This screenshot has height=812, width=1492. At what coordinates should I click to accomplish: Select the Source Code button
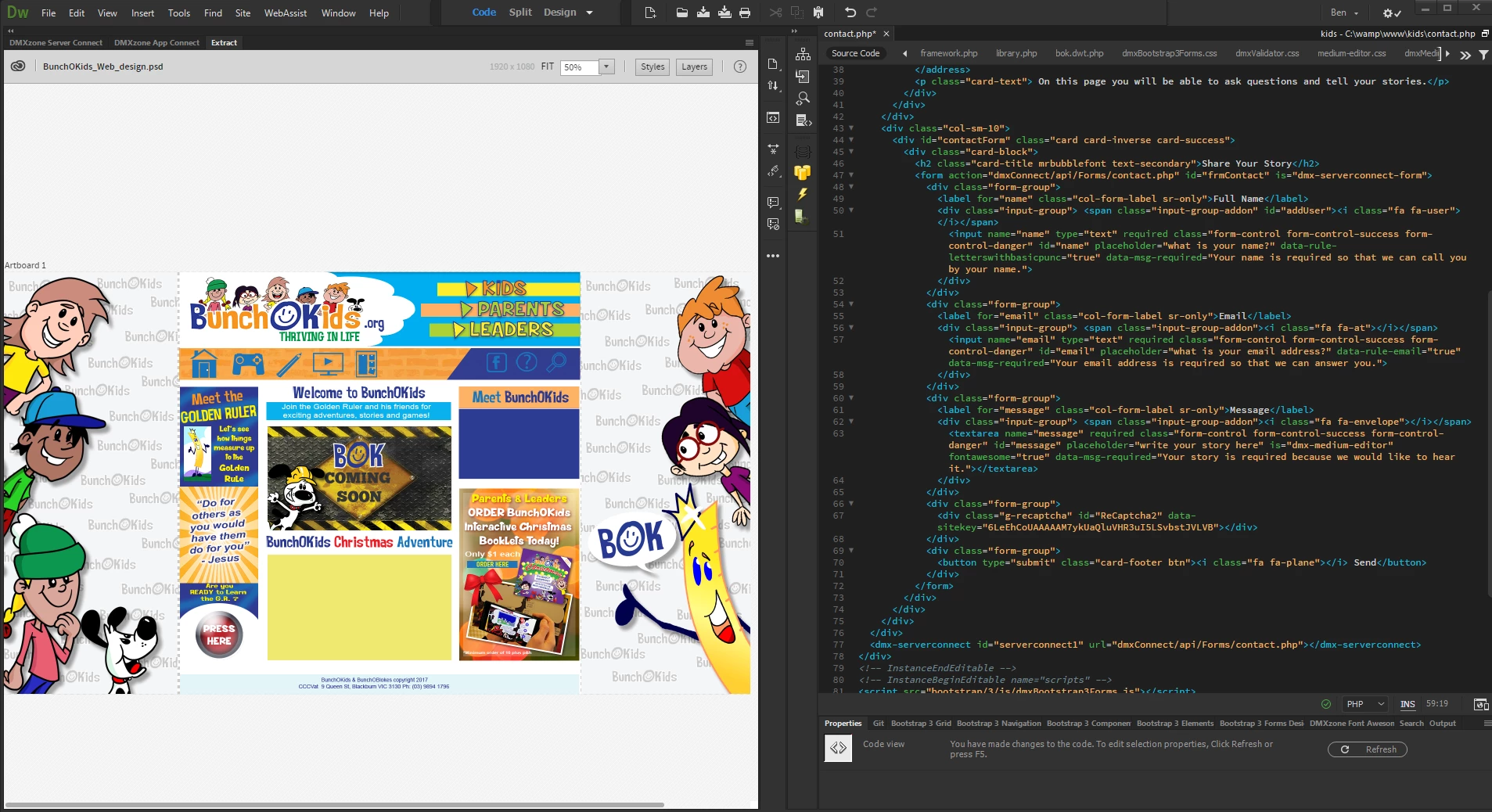pyautogui.click(x=856, y=53)
